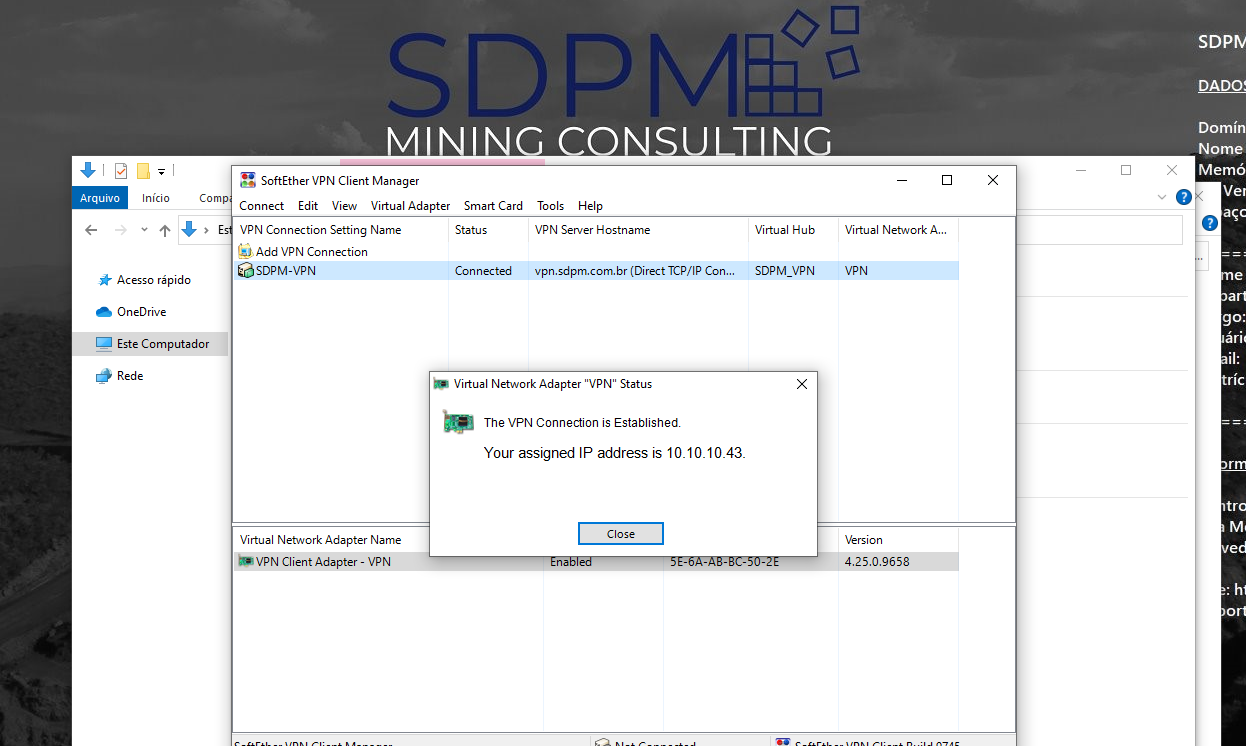Click the network card icon in status dialog
Viewport: 1246px width, 746px height.
(x=458, y=423)
